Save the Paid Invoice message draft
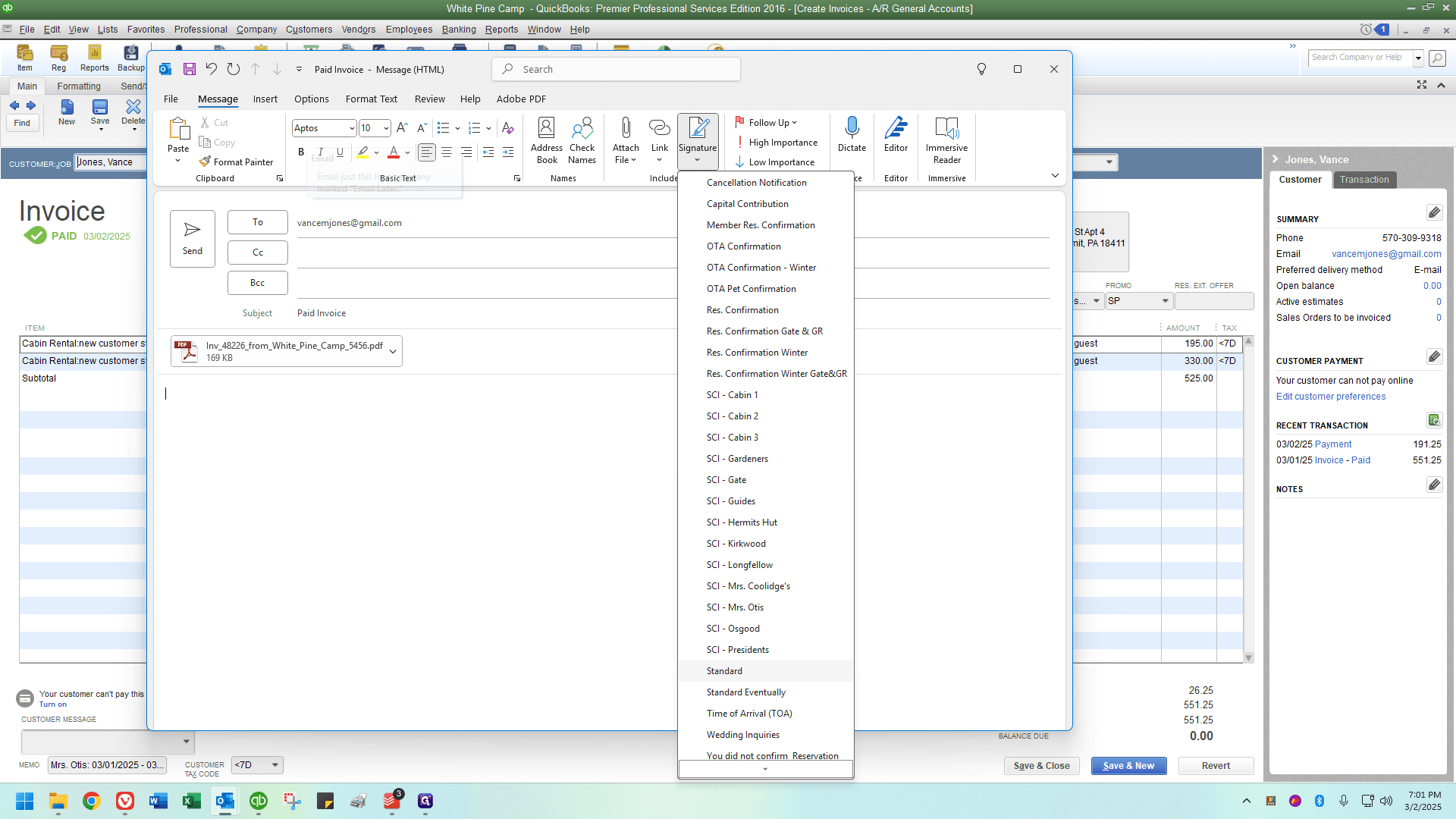Image resolution: width=1456 pixels, height=819 pixels. 190,69
